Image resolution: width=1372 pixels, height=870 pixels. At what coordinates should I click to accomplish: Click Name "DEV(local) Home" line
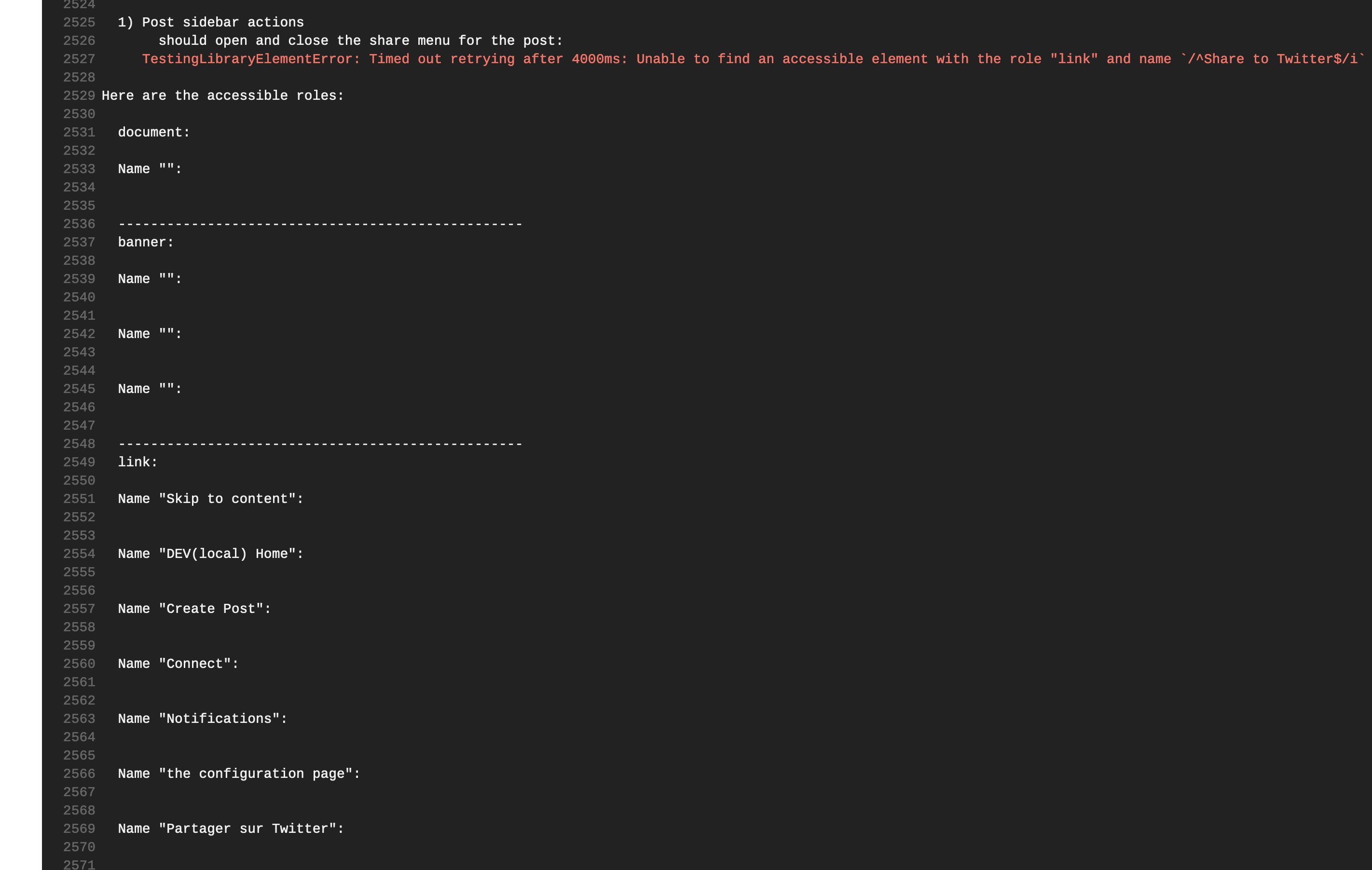(211, 554)
